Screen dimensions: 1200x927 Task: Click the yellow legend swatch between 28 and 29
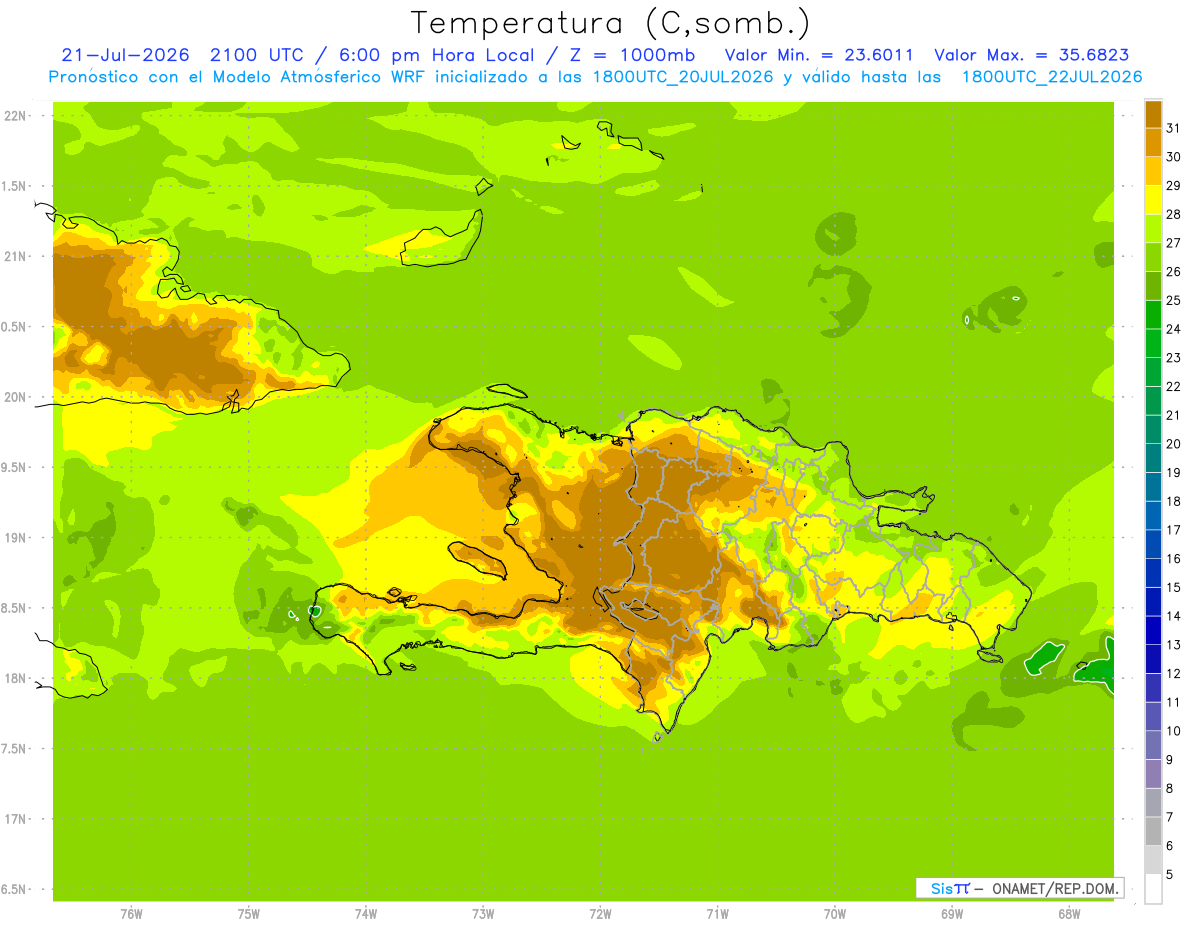(1153, 200)
